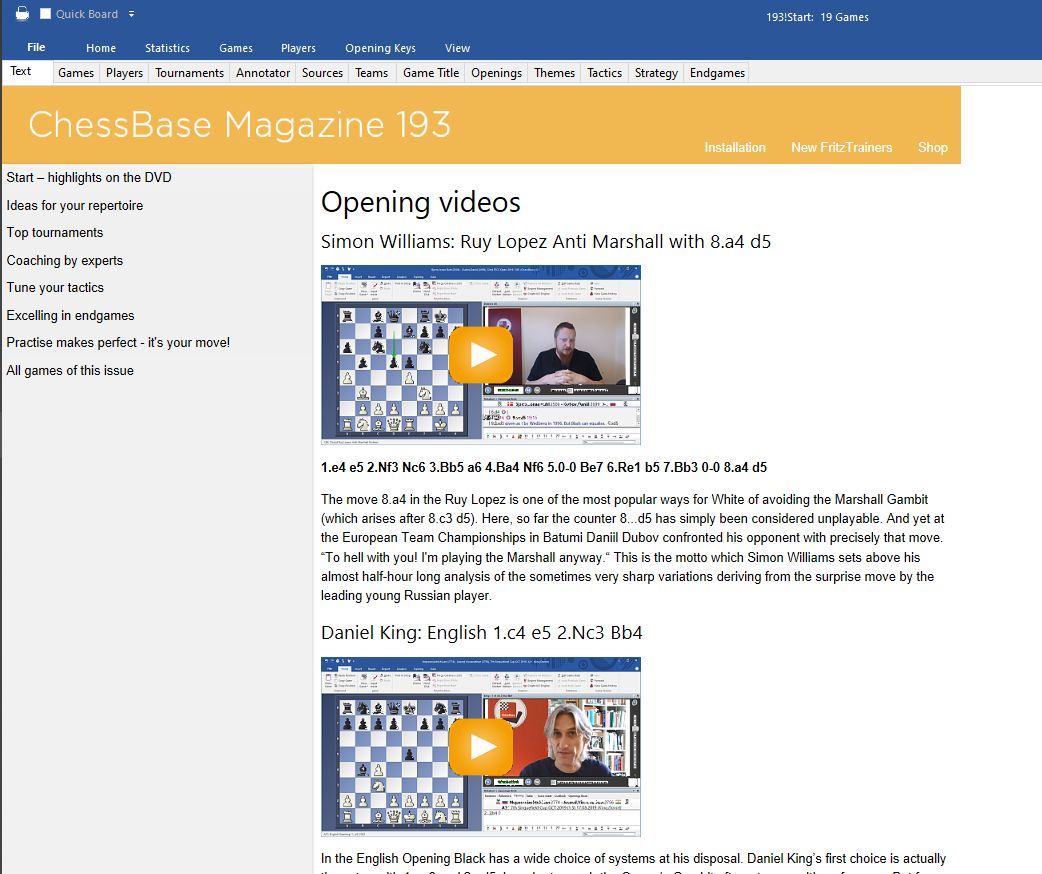Expand the Quick Access toolbar customize arrow
Viewport: 1042px width, 874px height.
tap(130, 14)
